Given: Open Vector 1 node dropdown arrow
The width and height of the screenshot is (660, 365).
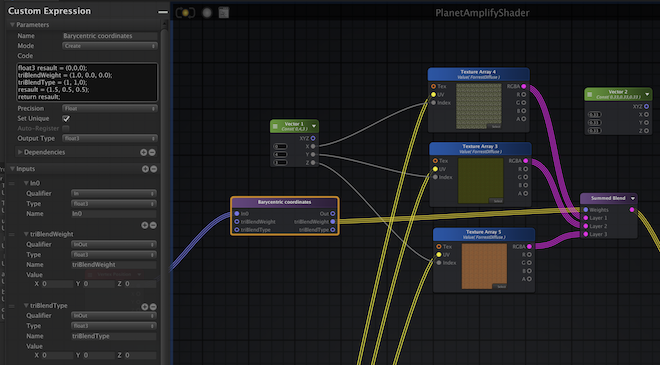Looking at the screenshot, I should pos(314,126).
